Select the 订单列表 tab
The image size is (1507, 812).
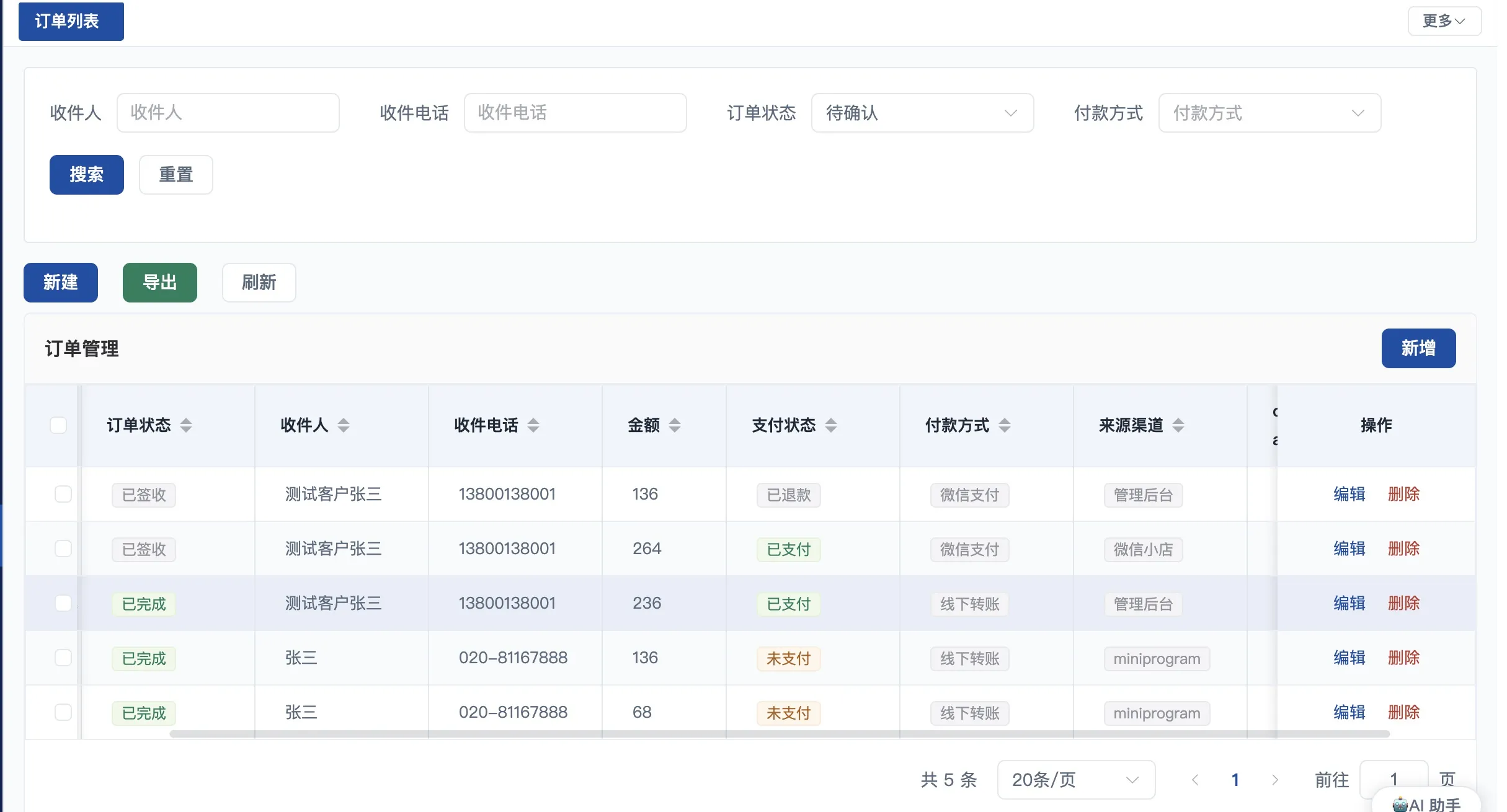coord(71,22)
